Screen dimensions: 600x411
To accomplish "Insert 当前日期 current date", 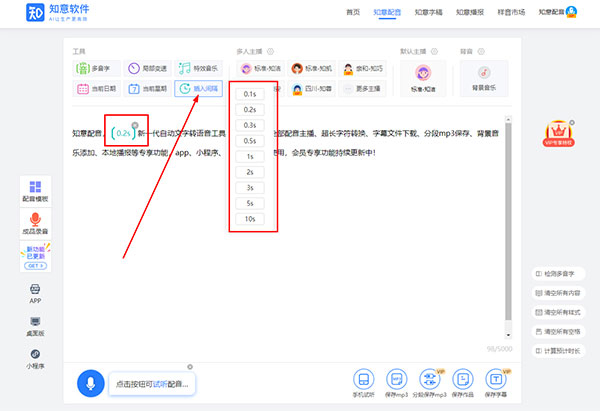I will (96, 89).
